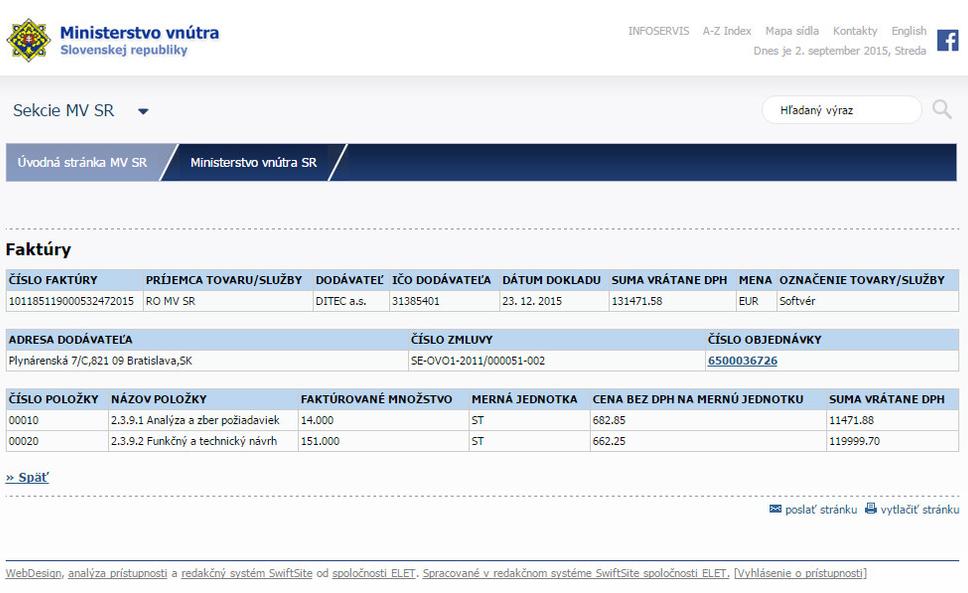Open Spracované v redakčnom systéme SwiftSite link
968x593 pixels.
pos(575,573)
